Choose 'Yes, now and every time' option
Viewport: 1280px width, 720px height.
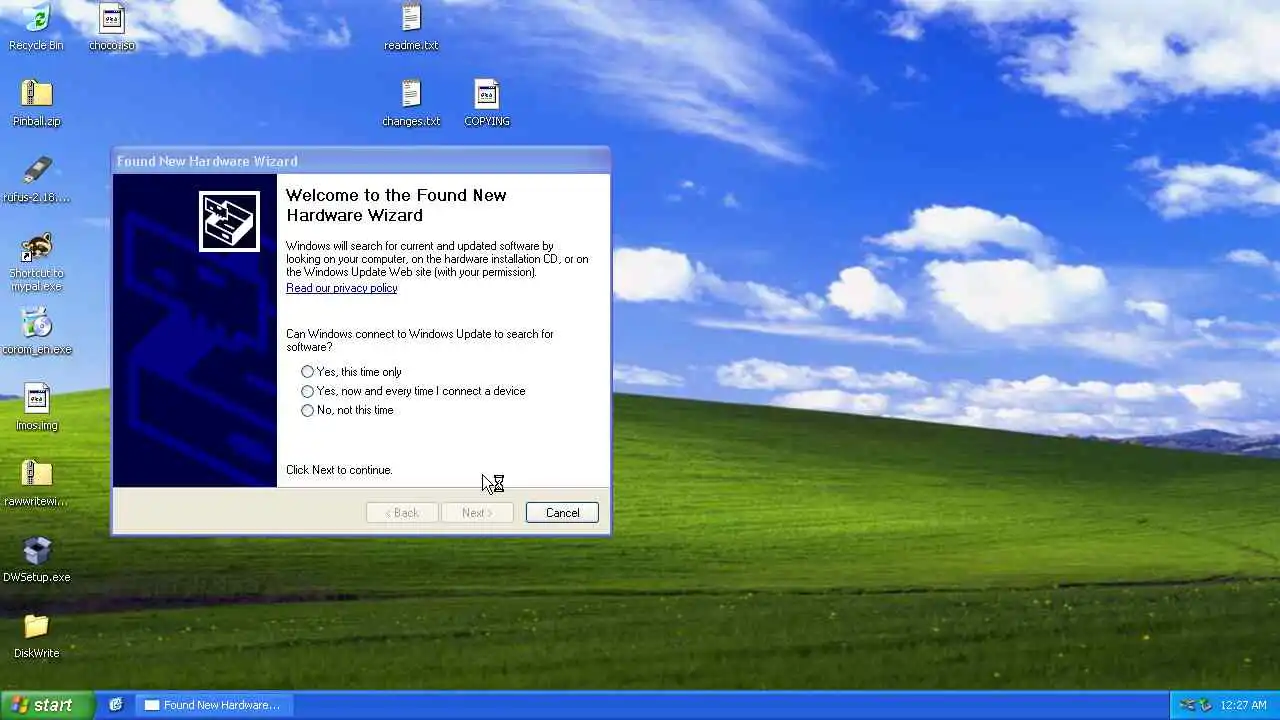pos(413,391)
